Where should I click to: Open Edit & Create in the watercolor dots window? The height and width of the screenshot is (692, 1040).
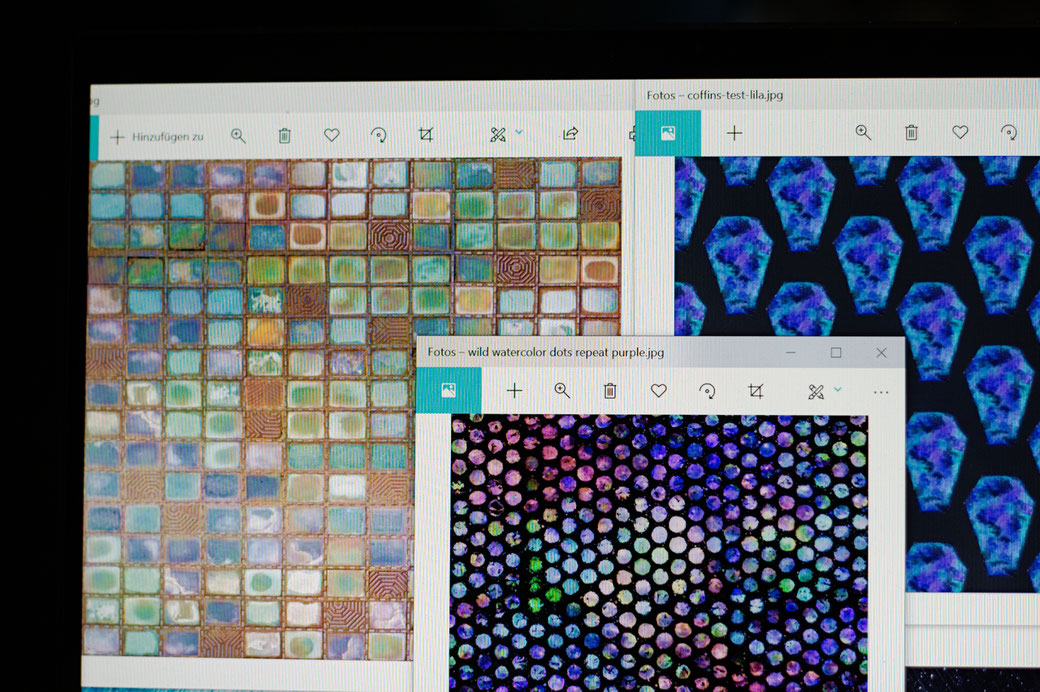pyautogui.click(x=816, y=392)
